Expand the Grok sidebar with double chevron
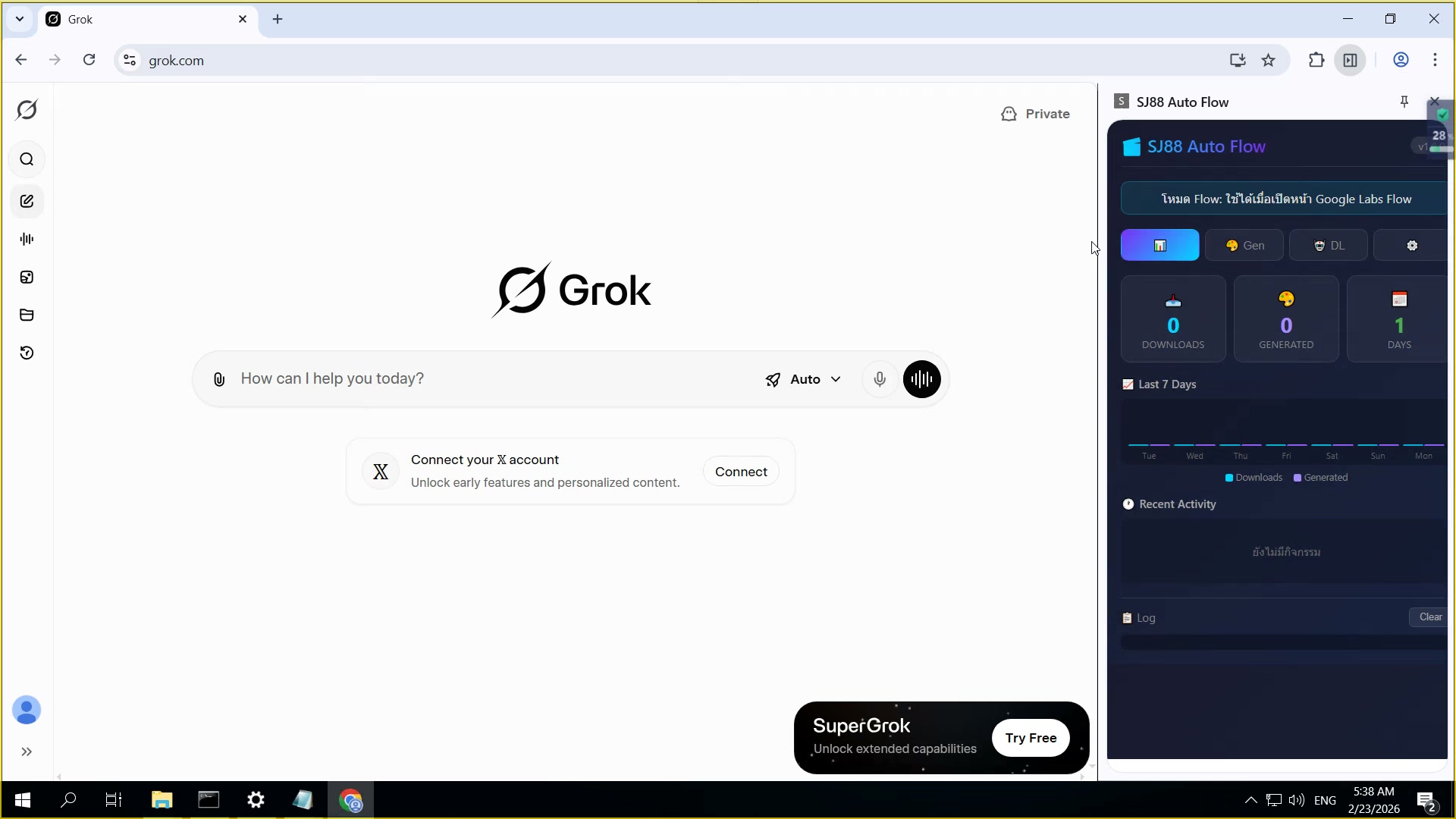Screen dimensions: 1456x819 point(27,752)
